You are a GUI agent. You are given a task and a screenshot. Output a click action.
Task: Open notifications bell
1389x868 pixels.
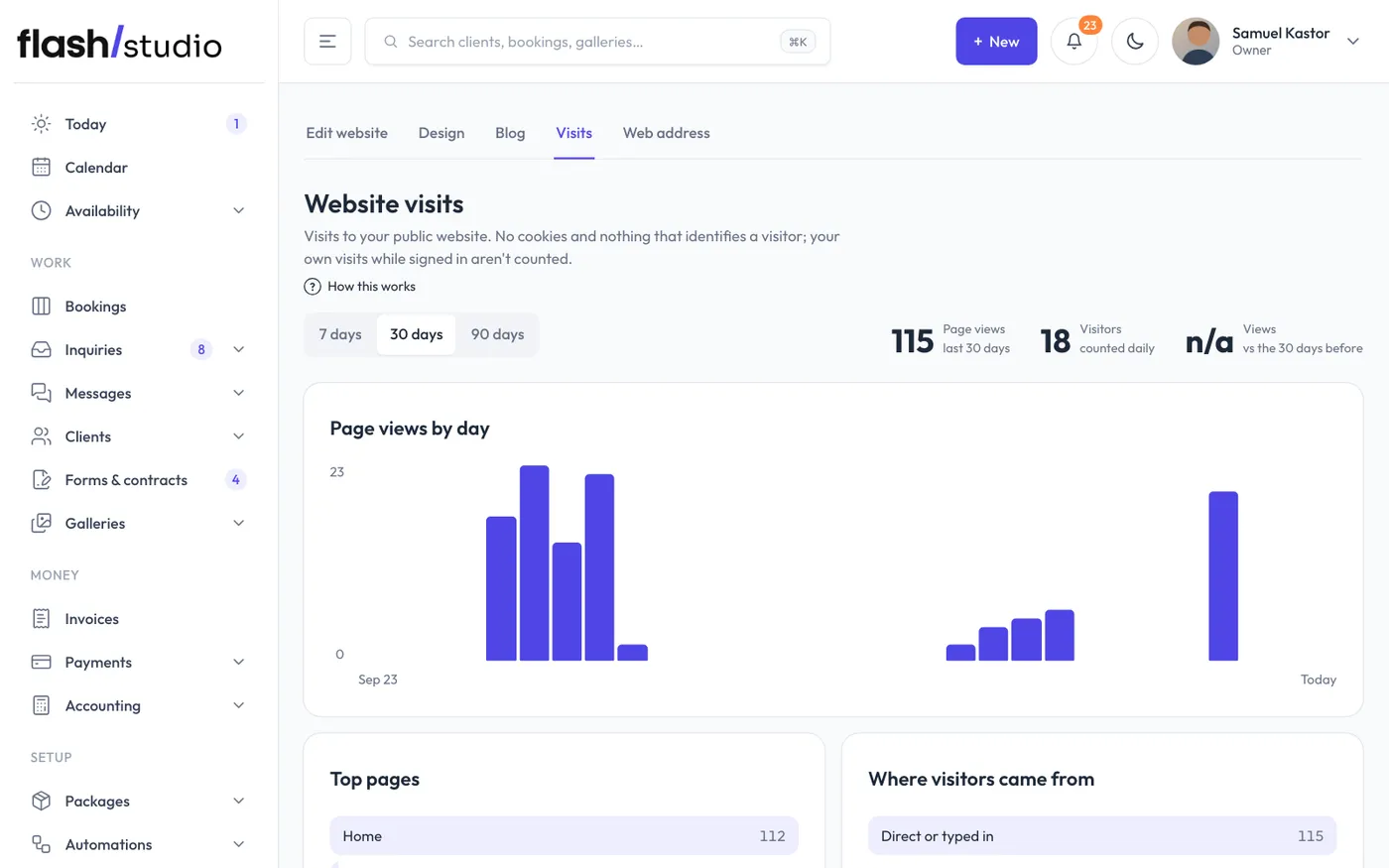pos(1073,42)
